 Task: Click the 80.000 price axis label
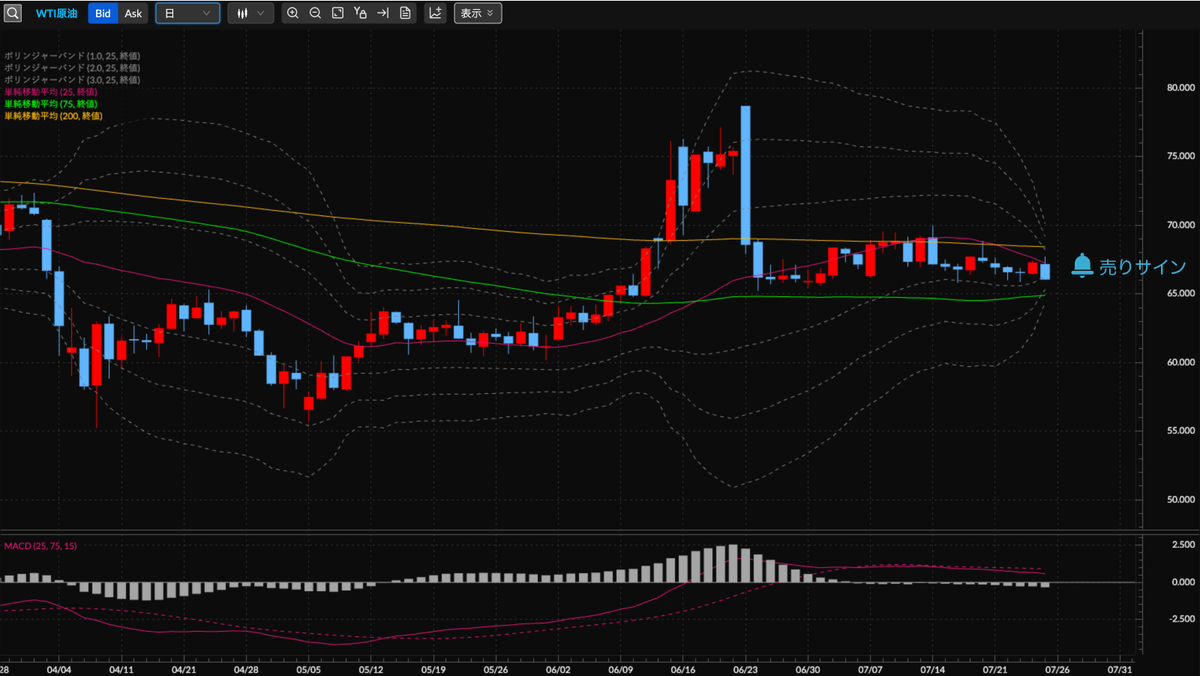pyautogui.click(x=1180, y=88)
